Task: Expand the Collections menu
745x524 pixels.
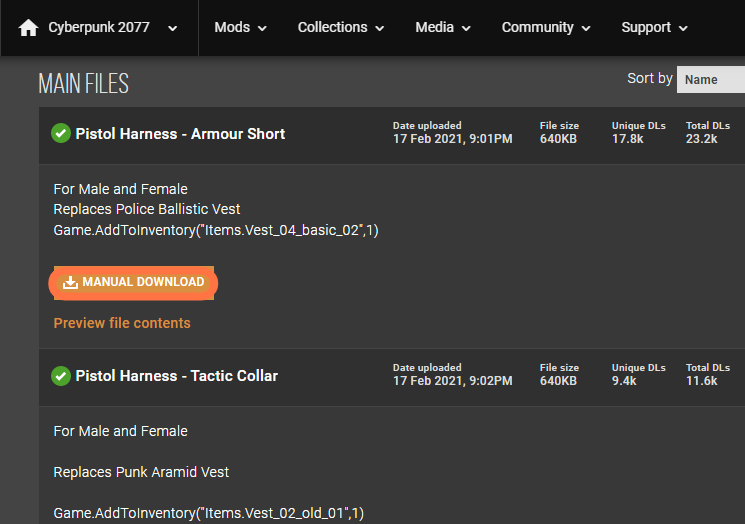Action: [341, 28]
